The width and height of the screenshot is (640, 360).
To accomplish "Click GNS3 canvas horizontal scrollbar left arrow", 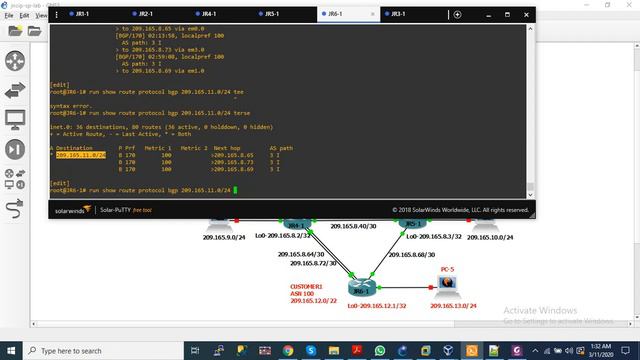I will (x=33, y=324).
